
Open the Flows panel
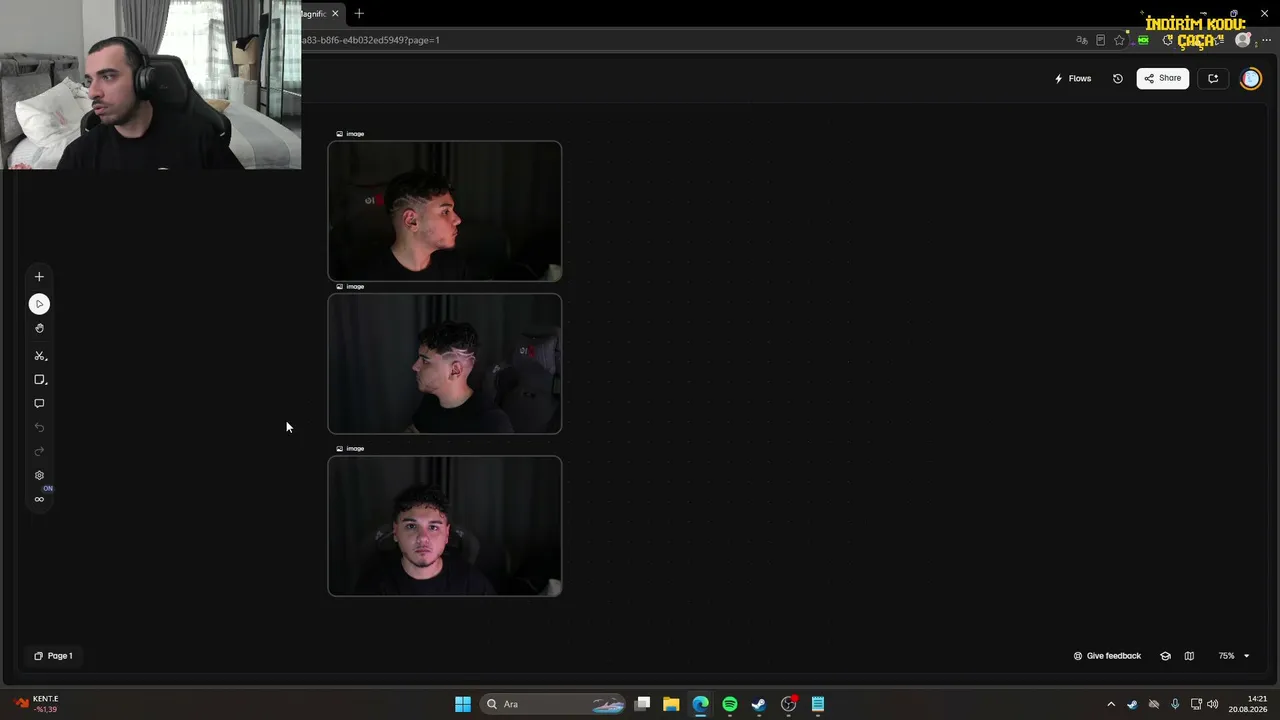1073,78
